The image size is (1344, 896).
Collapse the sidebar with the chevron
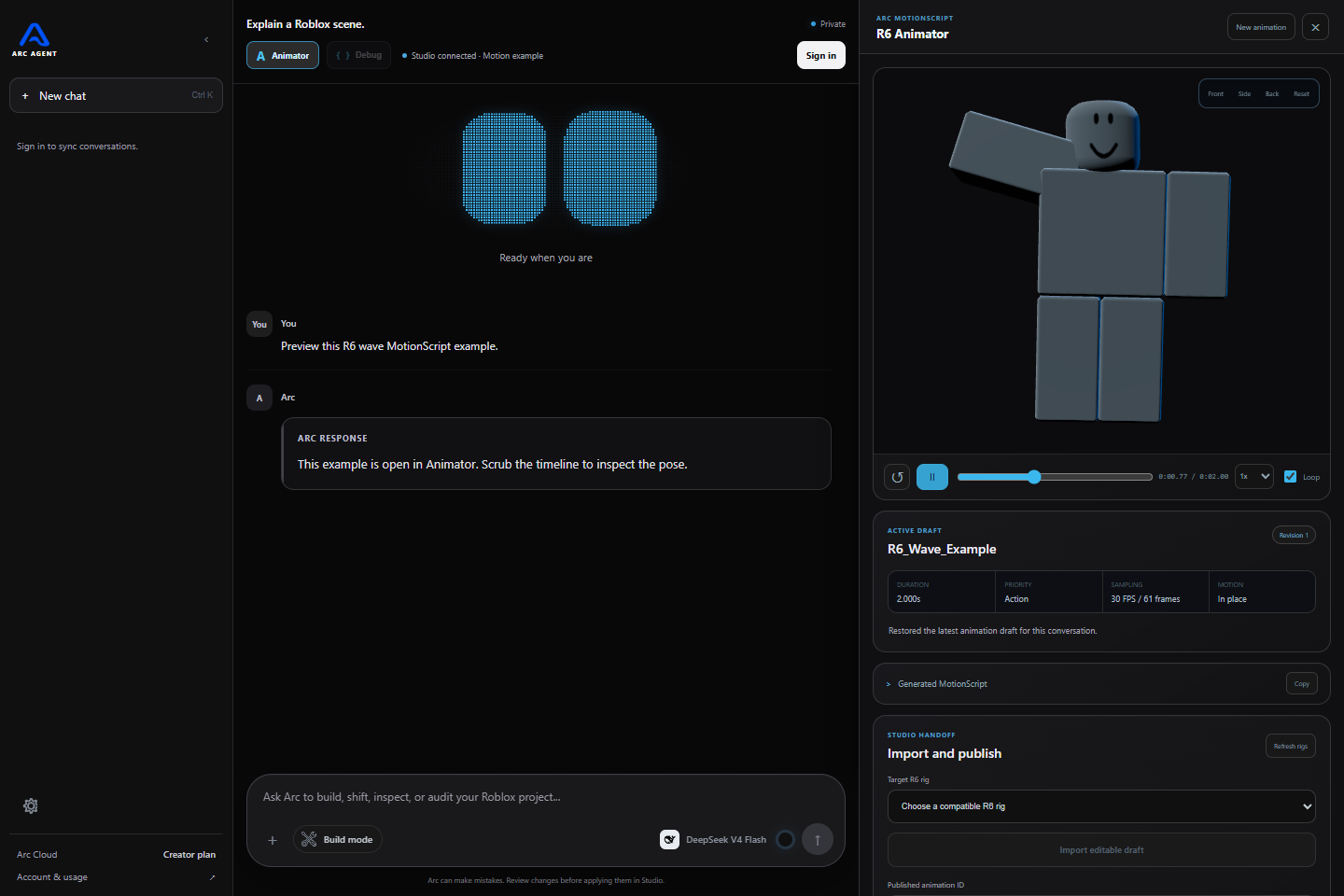(206, 40)
